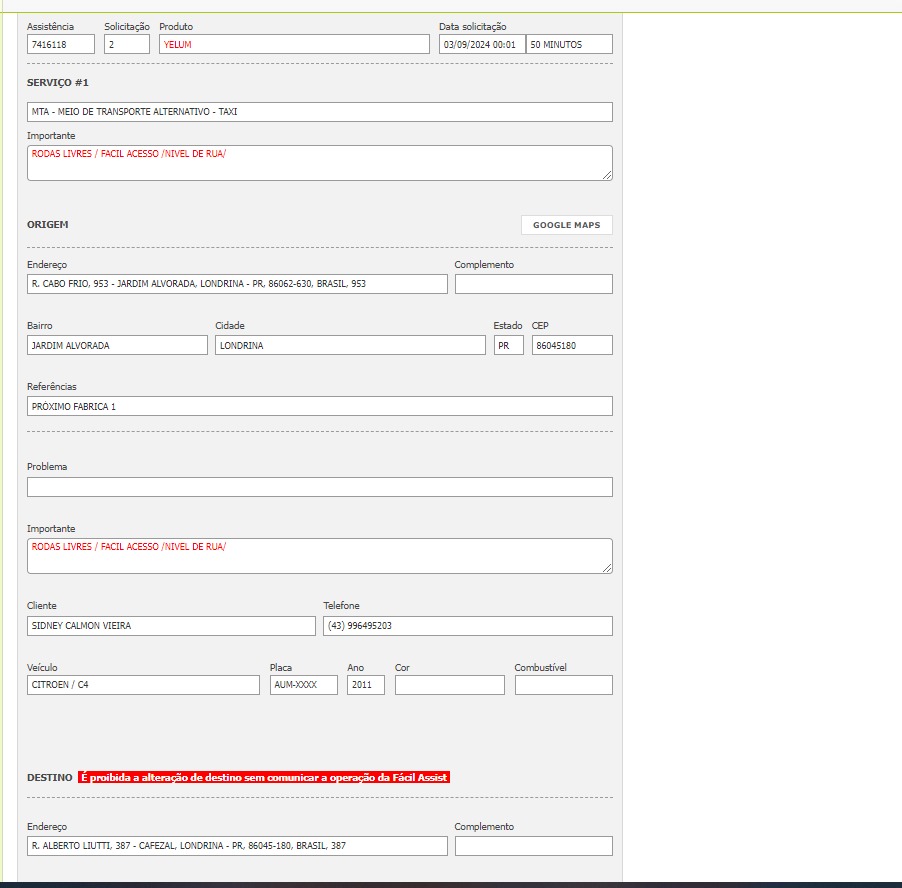902x888 pixels.
Task: Click the resize handle of Serviço Importante textarea
Action: (607, 175)
